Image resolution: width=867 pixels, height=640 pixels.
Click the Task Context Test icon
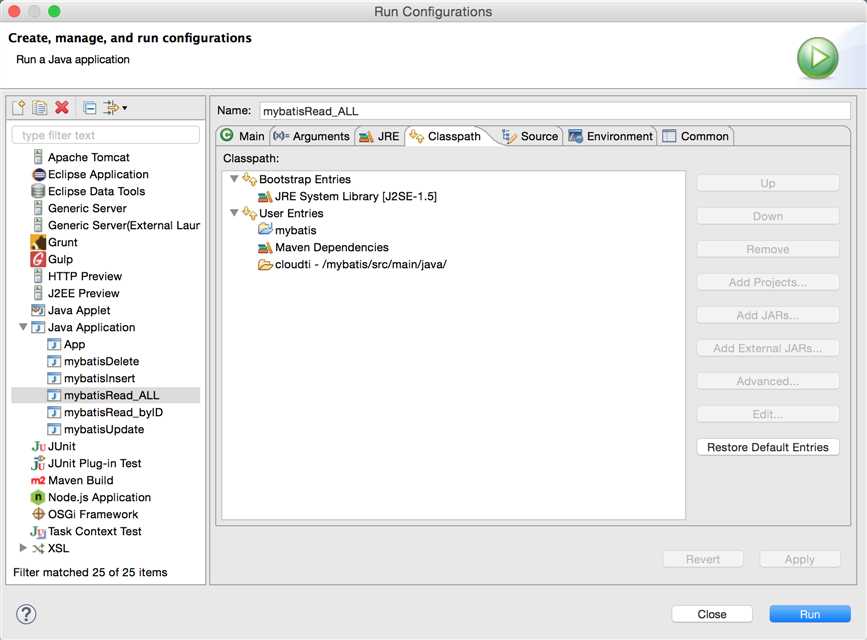click(38, 532)
